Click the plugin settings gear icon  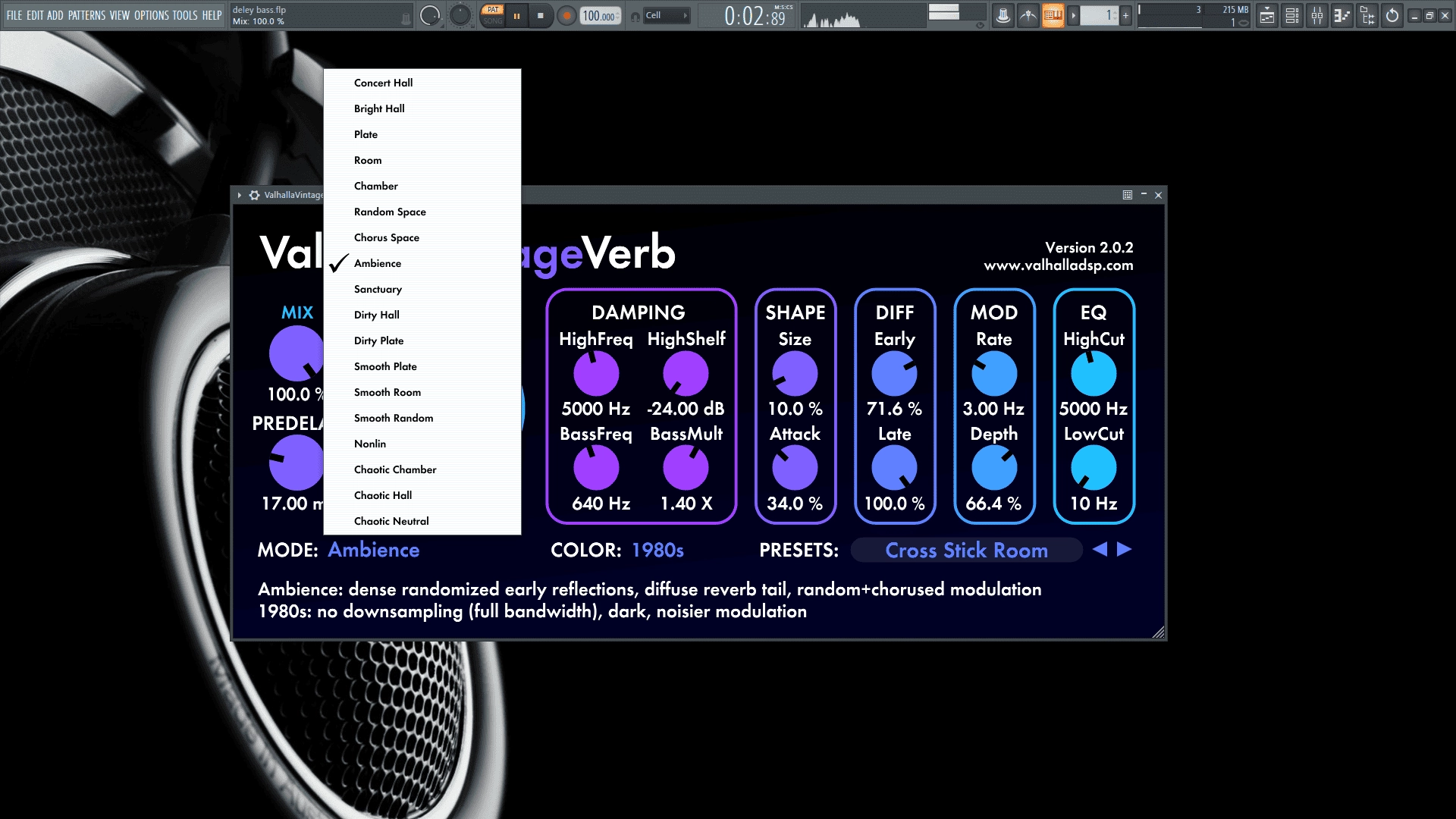pyautogui.click(x=254, y=195)
